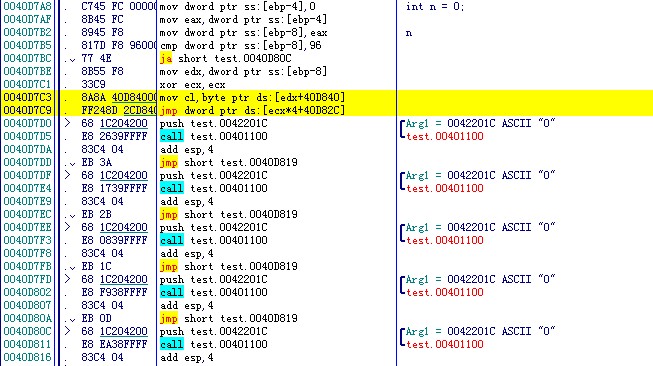The width and height of the screenshot is (653, 366).
Task: Select address 0040D7D5
Action: point(27,136)
